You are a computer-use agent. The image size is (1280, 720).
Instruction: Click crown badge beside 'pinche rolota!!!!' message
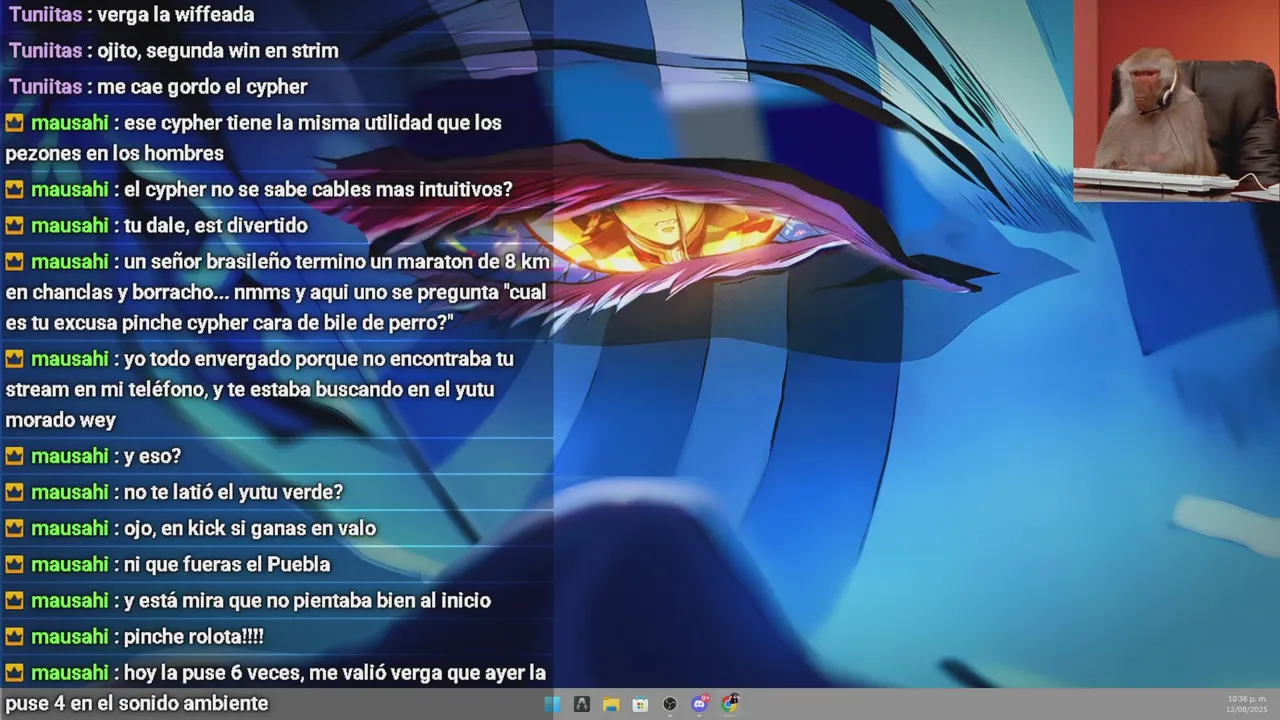14,637
